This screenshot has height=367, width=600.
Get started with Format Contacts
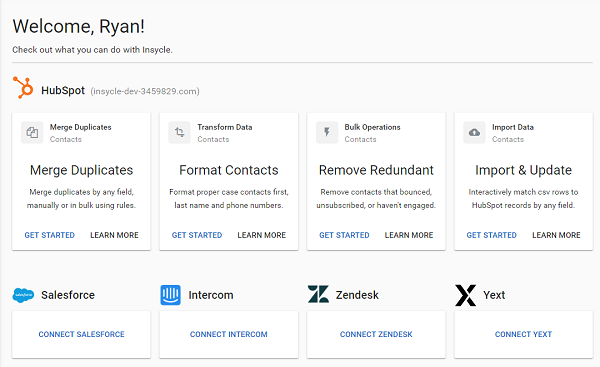click(197, 235)
